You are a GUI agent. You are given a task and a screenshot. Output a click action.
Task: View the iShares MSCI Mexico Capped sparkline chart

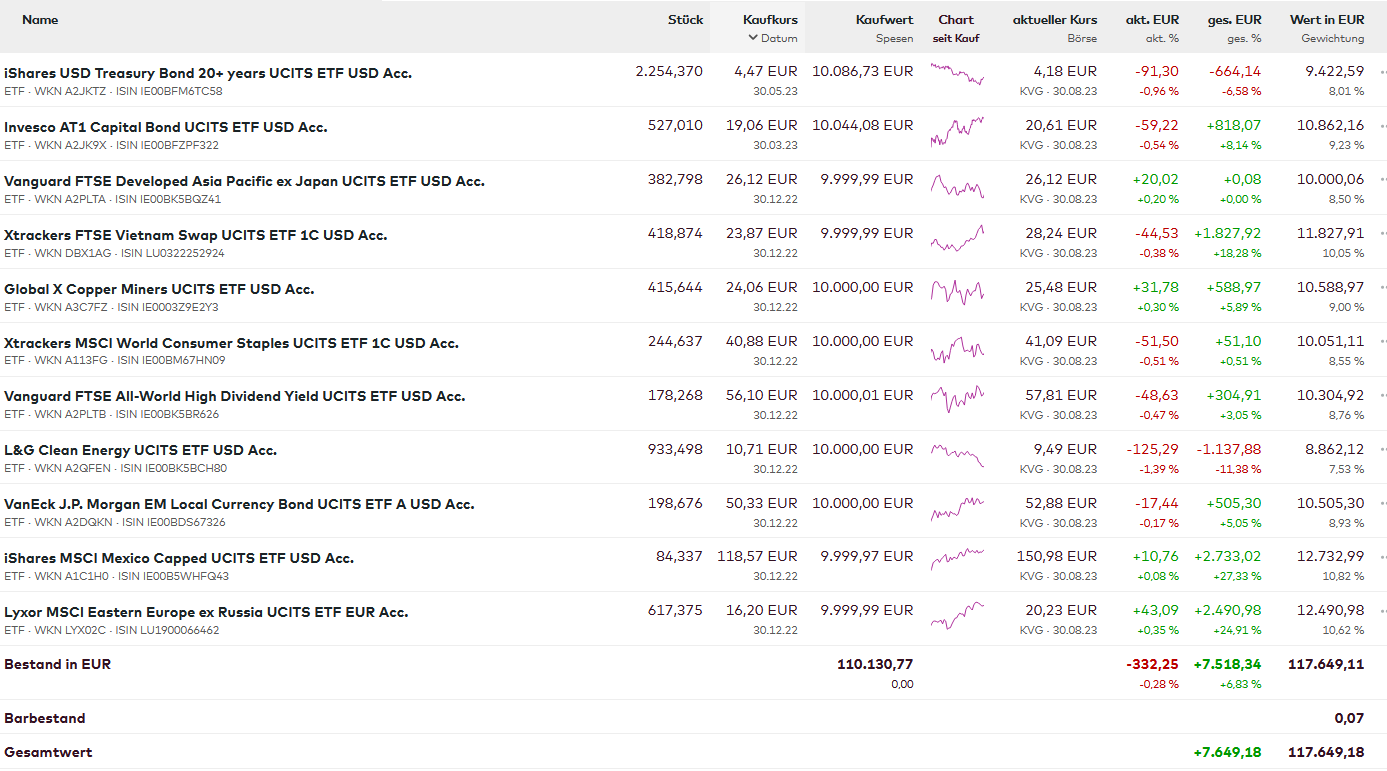pos(957,559)
